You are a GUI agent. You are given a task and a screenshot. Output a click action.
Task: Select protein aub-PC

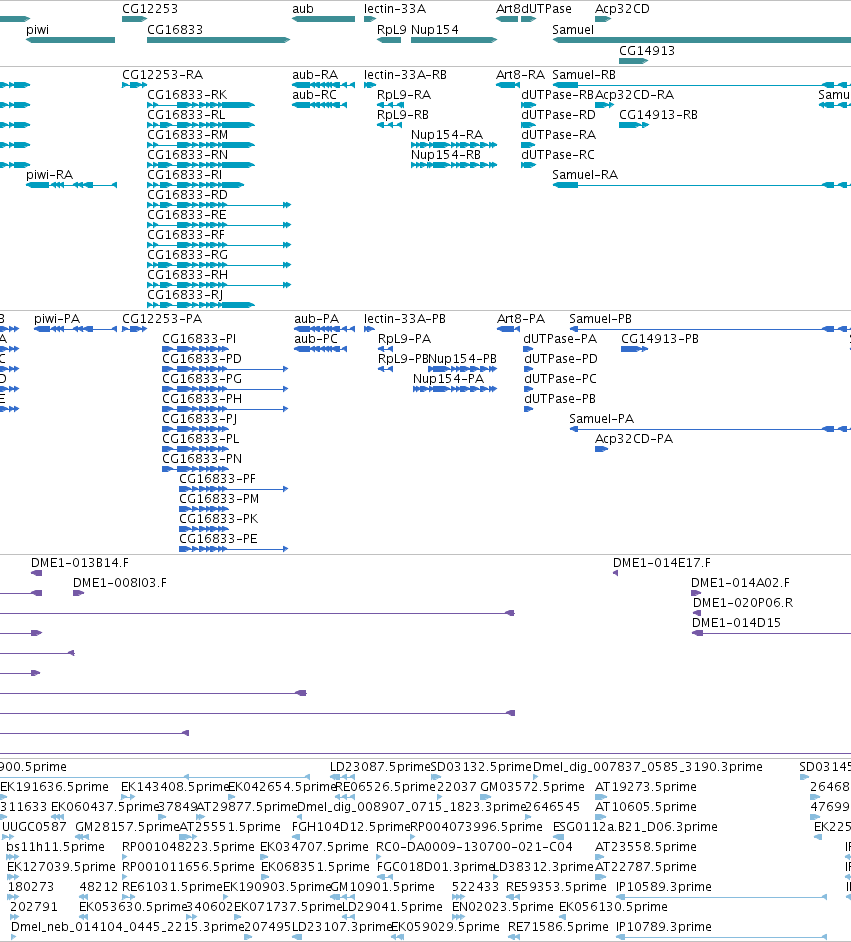tap(316, 339)
